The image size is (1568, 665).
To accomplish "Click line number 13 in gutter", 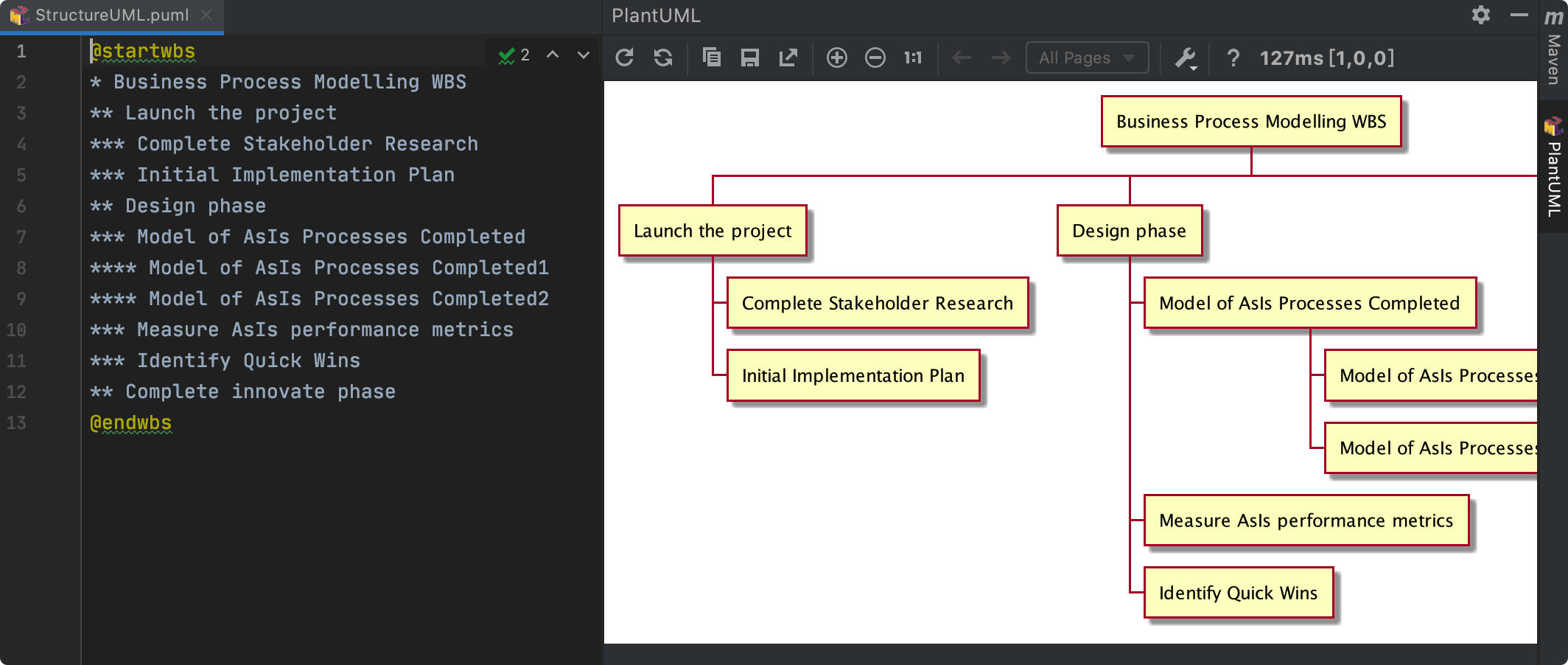I will pyautogui.click(x=16, y=422).
